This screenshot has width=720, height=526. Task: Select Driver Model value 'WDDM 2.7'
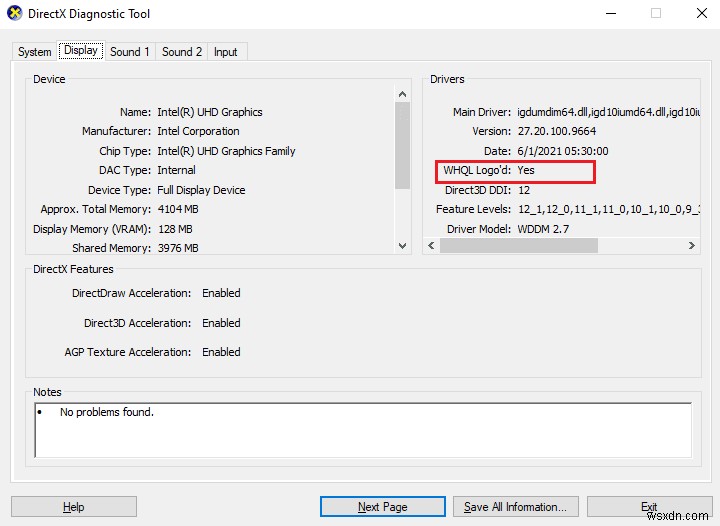coord(543,229)
